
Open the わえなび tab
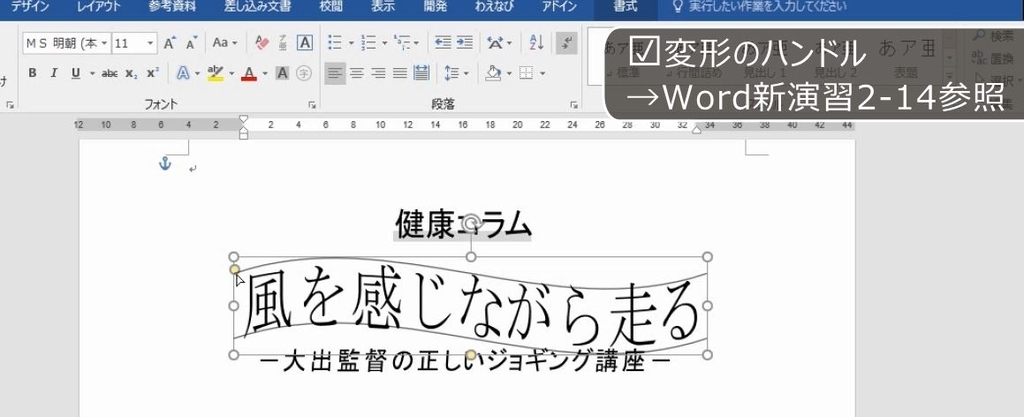[494, 7]
